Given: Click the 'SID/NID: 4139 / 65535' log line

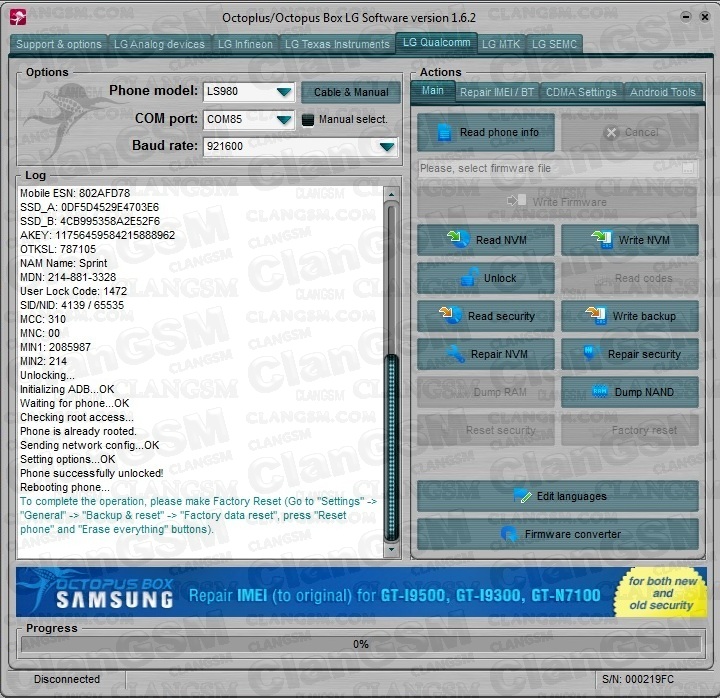Looking at the screenshot, I should [x=72, y=305].
